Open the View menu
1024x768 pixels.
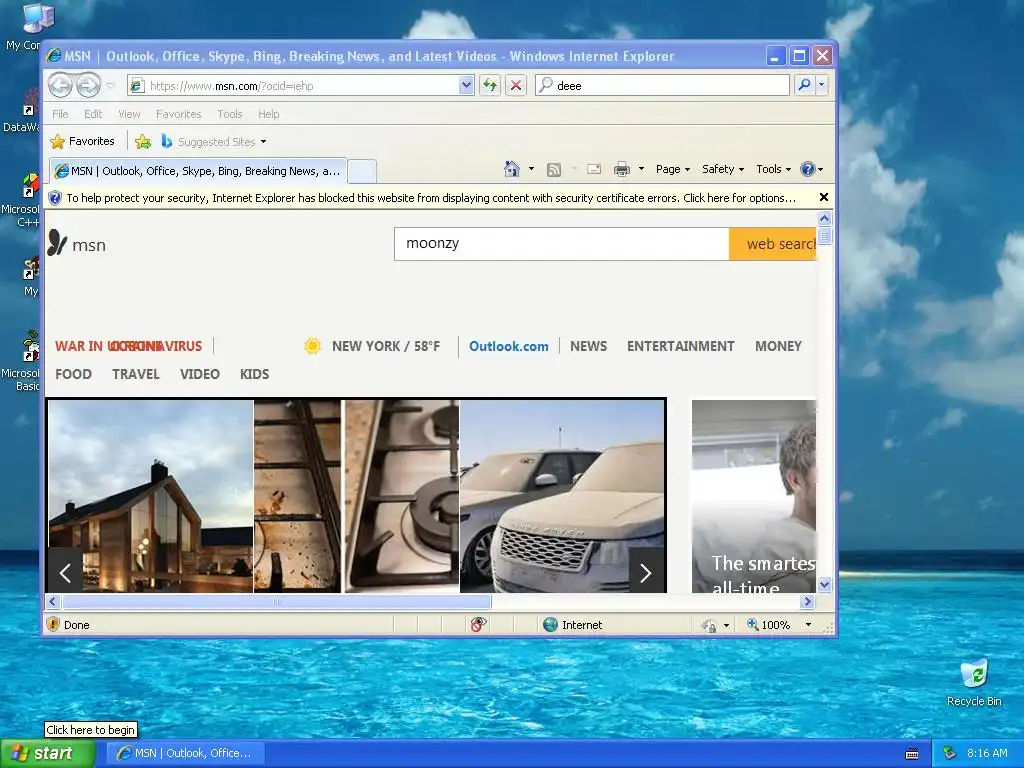[129, 114]
